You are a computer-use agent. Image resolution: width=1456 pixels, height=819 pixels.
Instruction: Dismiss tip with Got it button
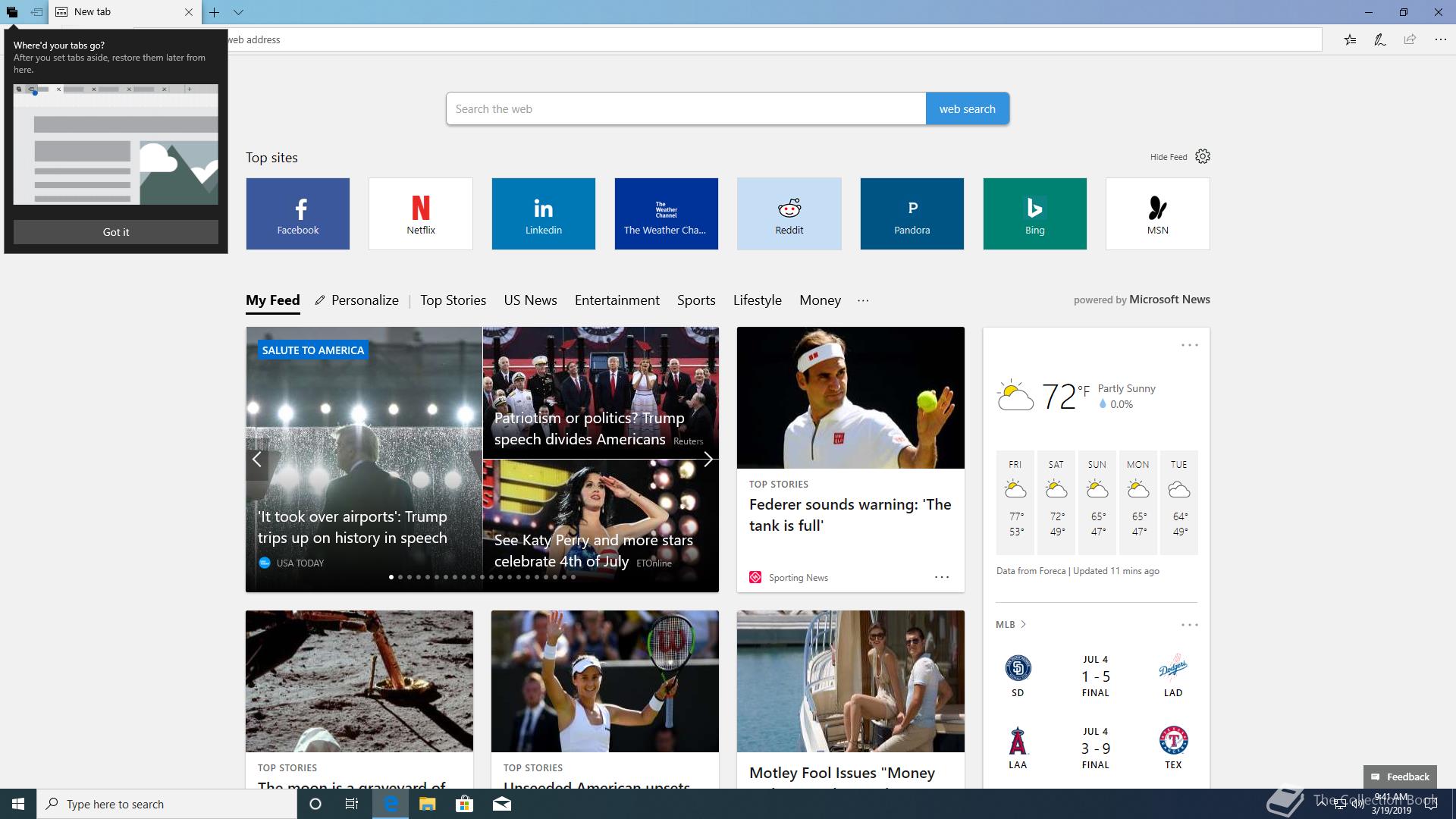[116, 232]
